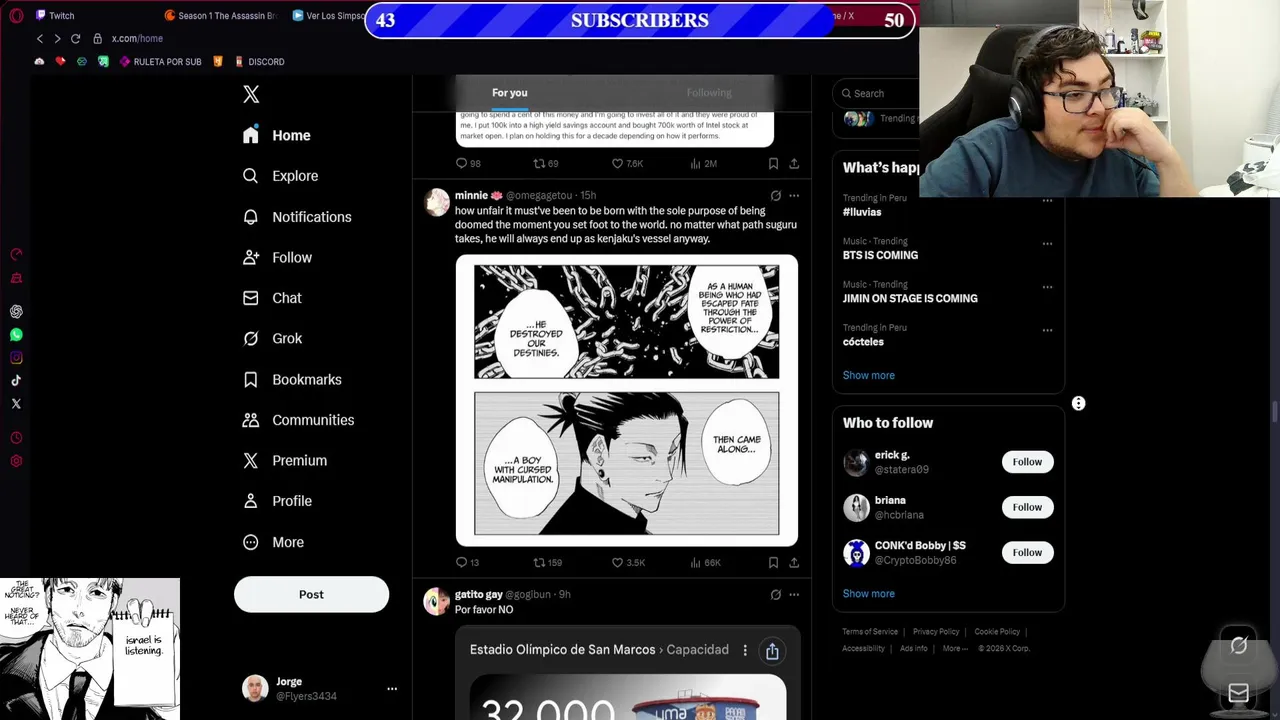Open more options on minnie's post
The height and width of the screenshot is (720, 1280).
coord(794,196)
